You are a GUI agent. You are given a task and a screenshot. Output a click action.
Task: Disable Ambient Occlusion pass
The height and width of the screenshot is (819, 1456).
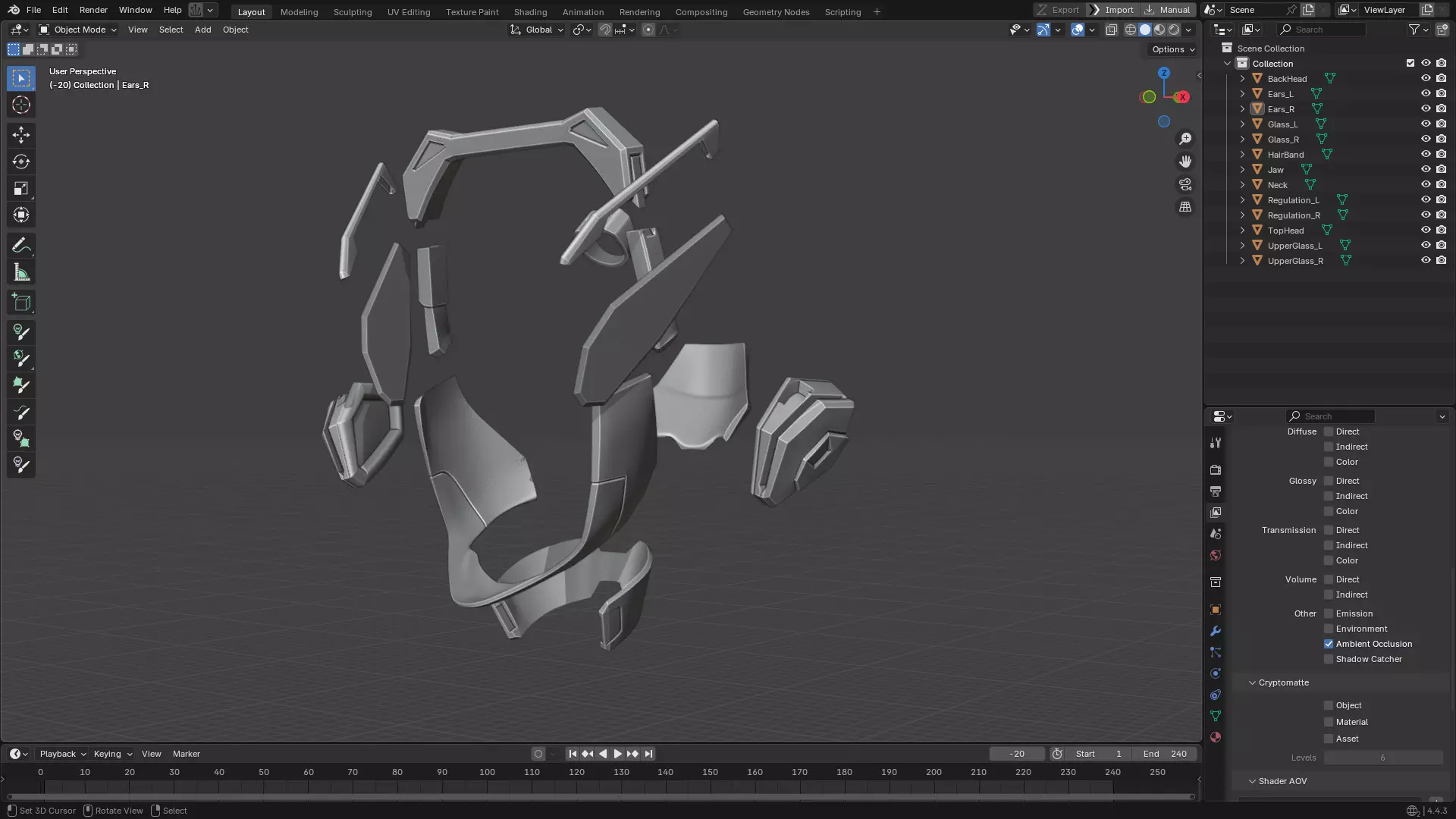click(x=1329, y=644)
